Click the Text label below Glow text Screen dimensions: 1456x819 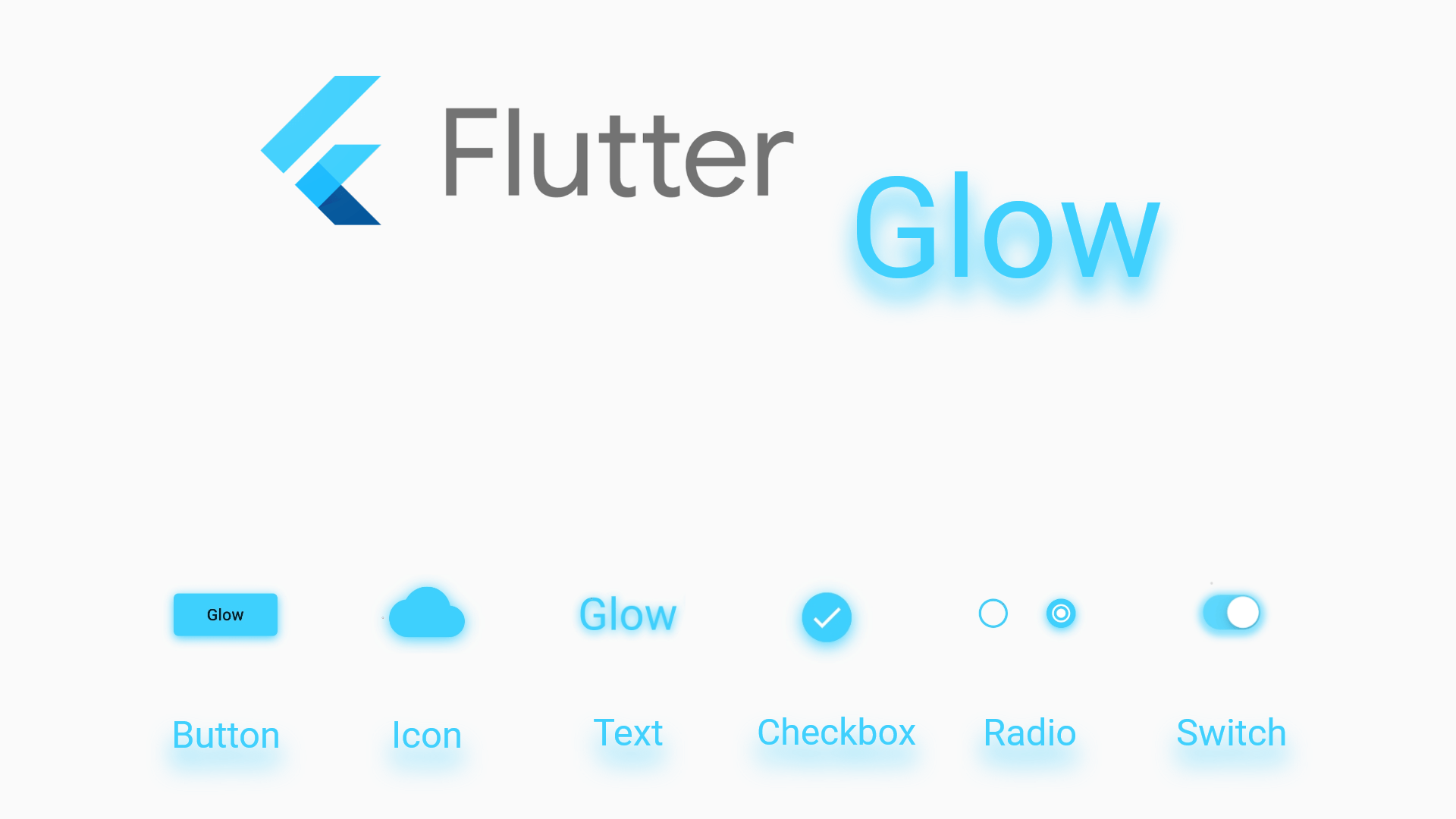click(627, 733)
